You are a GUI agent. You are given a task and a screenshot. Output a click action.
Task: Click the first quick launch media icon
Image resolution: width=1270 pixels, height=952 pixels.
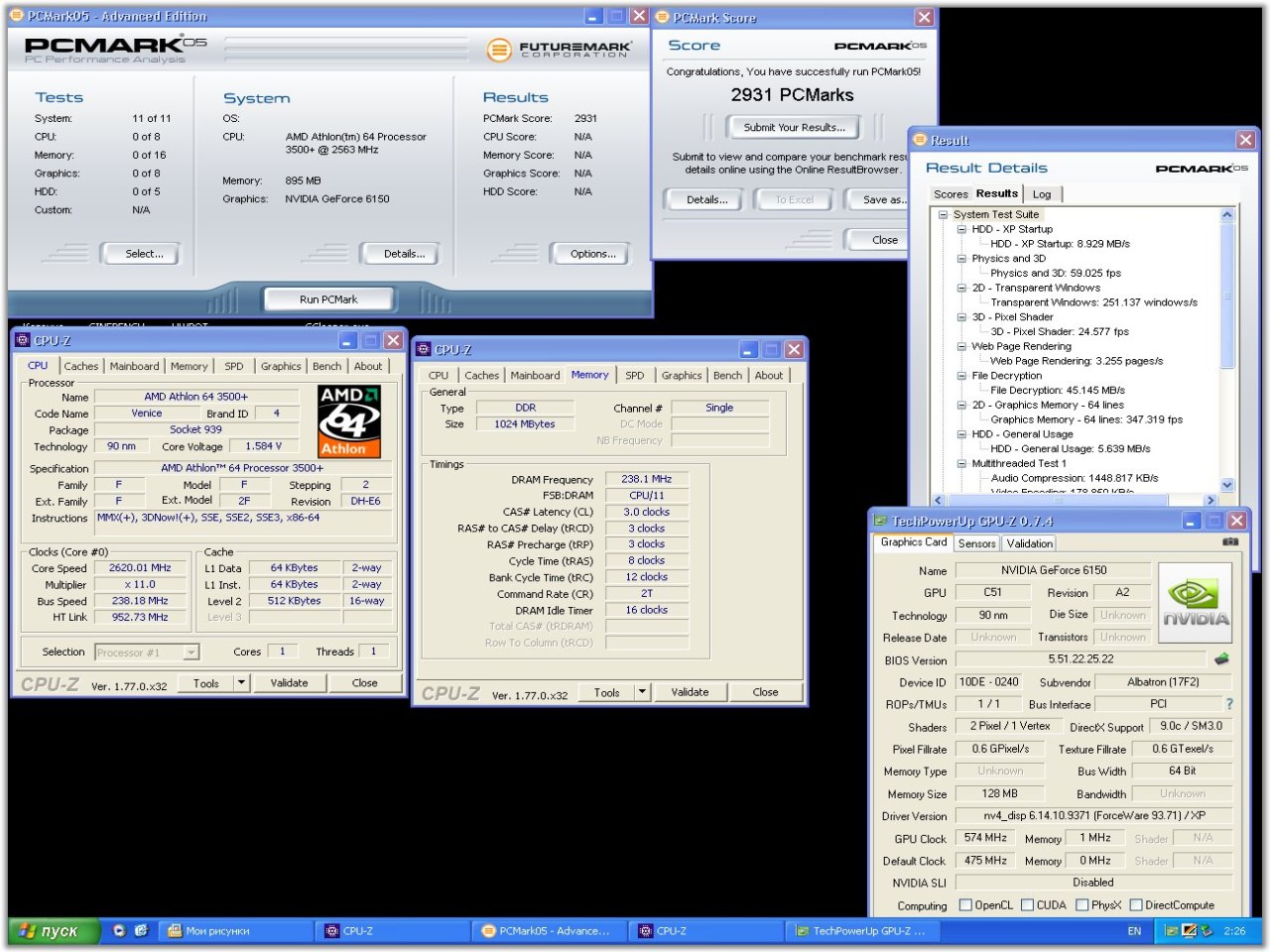119,930
